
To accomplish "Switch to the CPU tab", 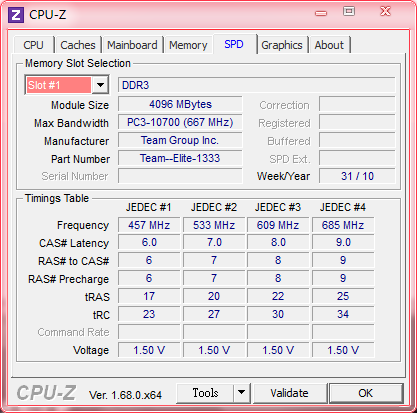I will tap(33, 45).
